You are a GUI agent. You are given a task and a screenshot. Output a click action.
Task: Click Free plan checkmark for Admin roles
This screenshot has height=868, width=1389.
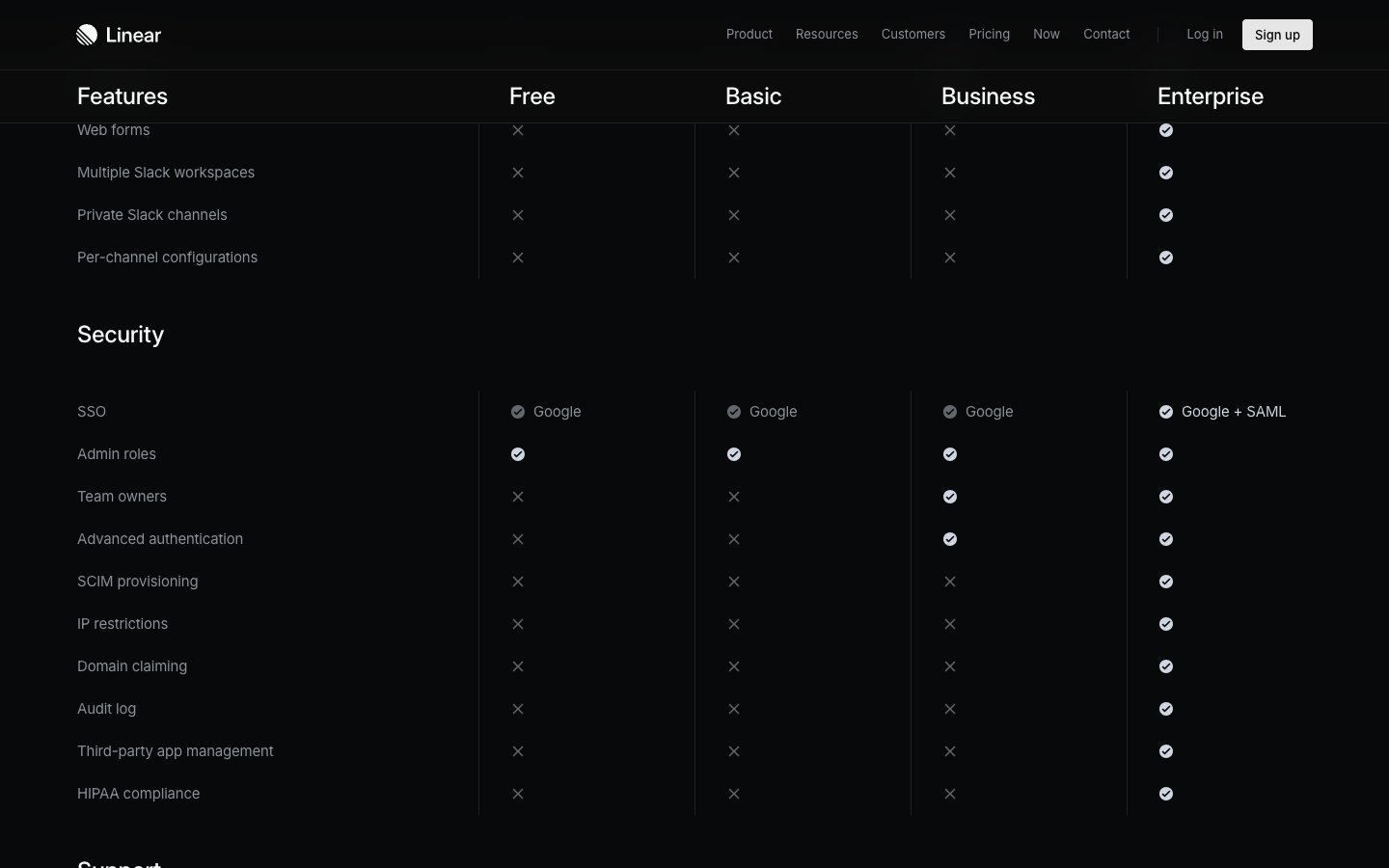[x=518, y=454]
